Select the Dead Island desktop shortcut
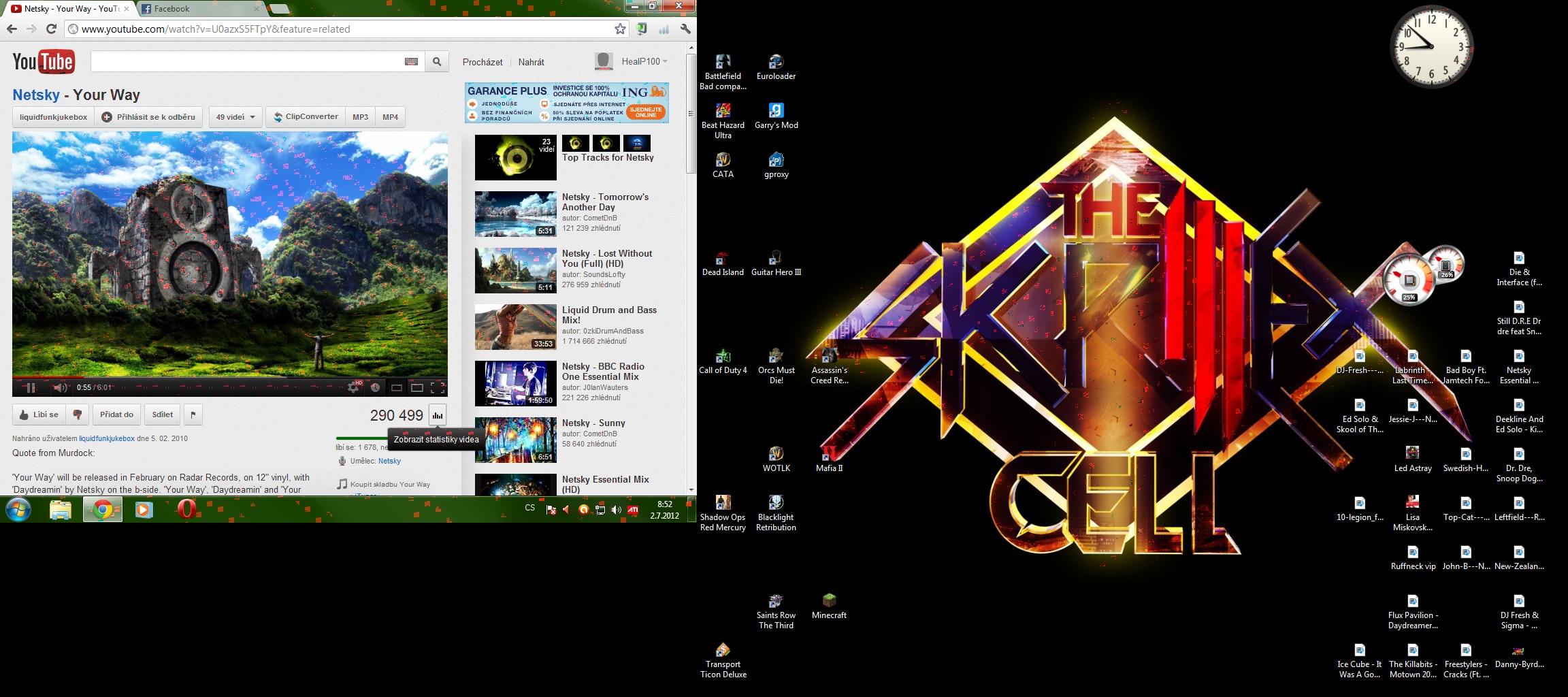The height and width of the screenshot is (697, 1568). pyautogui.click(x=723, y=263)
